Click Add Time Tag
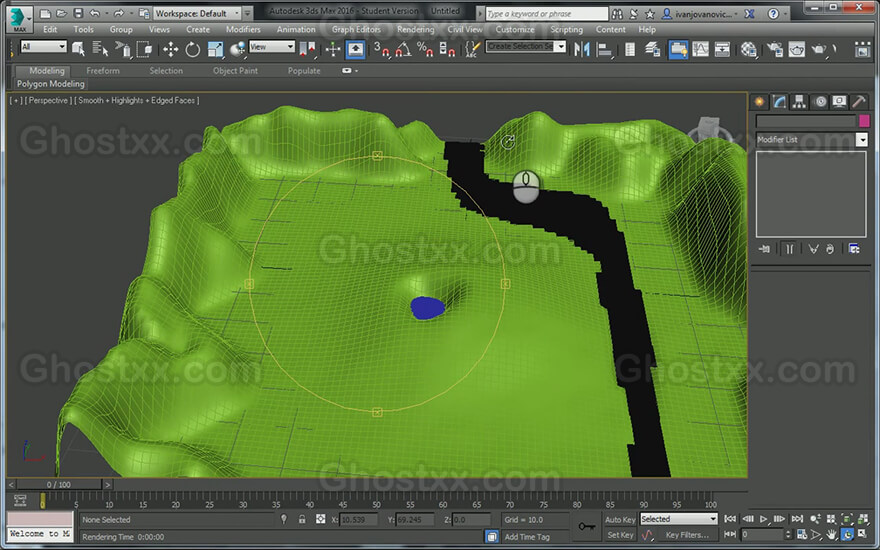Screen dimensions: 880x550 527,537
